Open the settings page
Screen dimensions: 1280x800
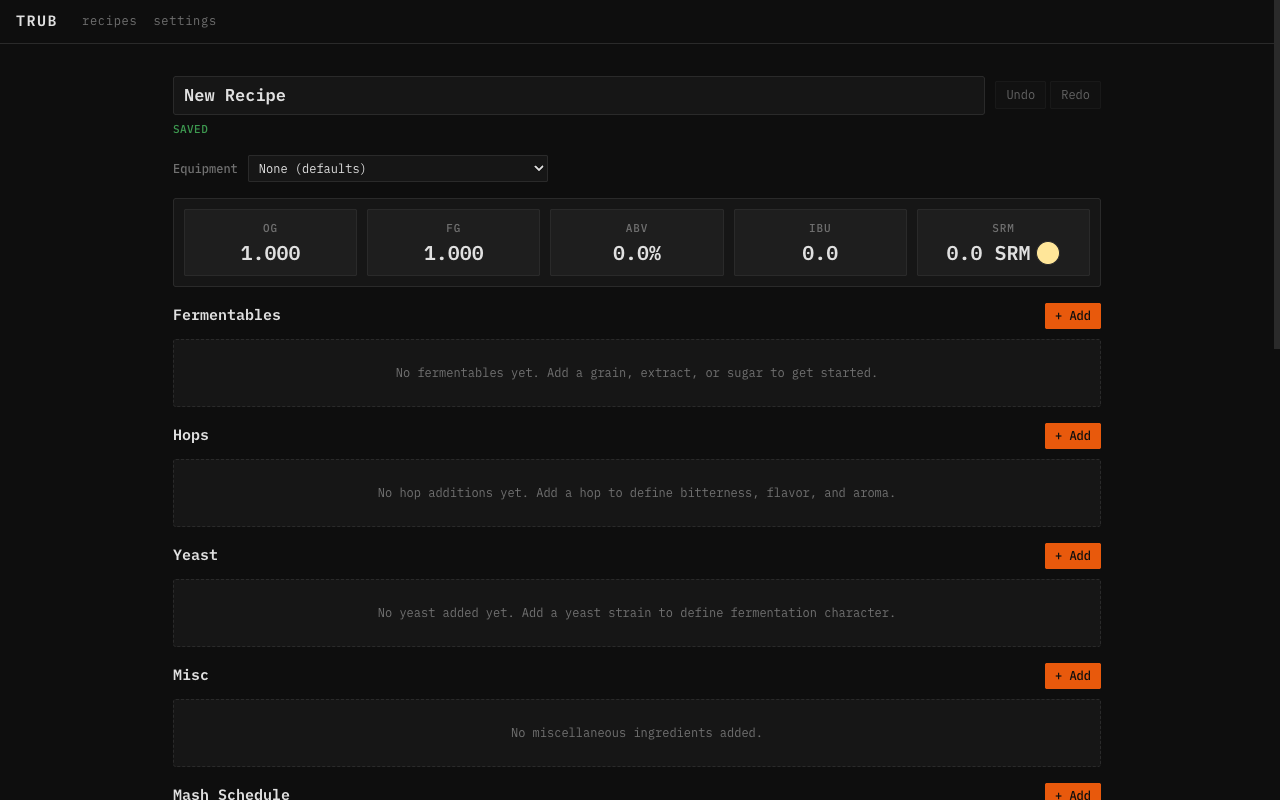coord(185,21)
